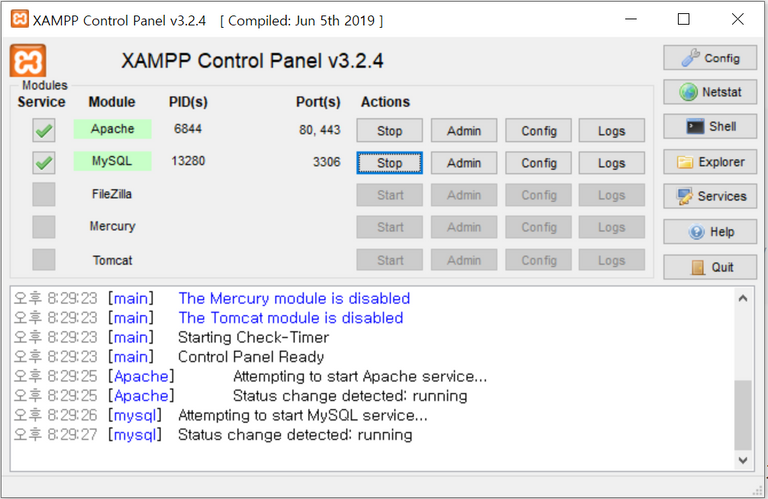Open Config with the wrench icon
The image size is (768, 499).
coord(710,58)
